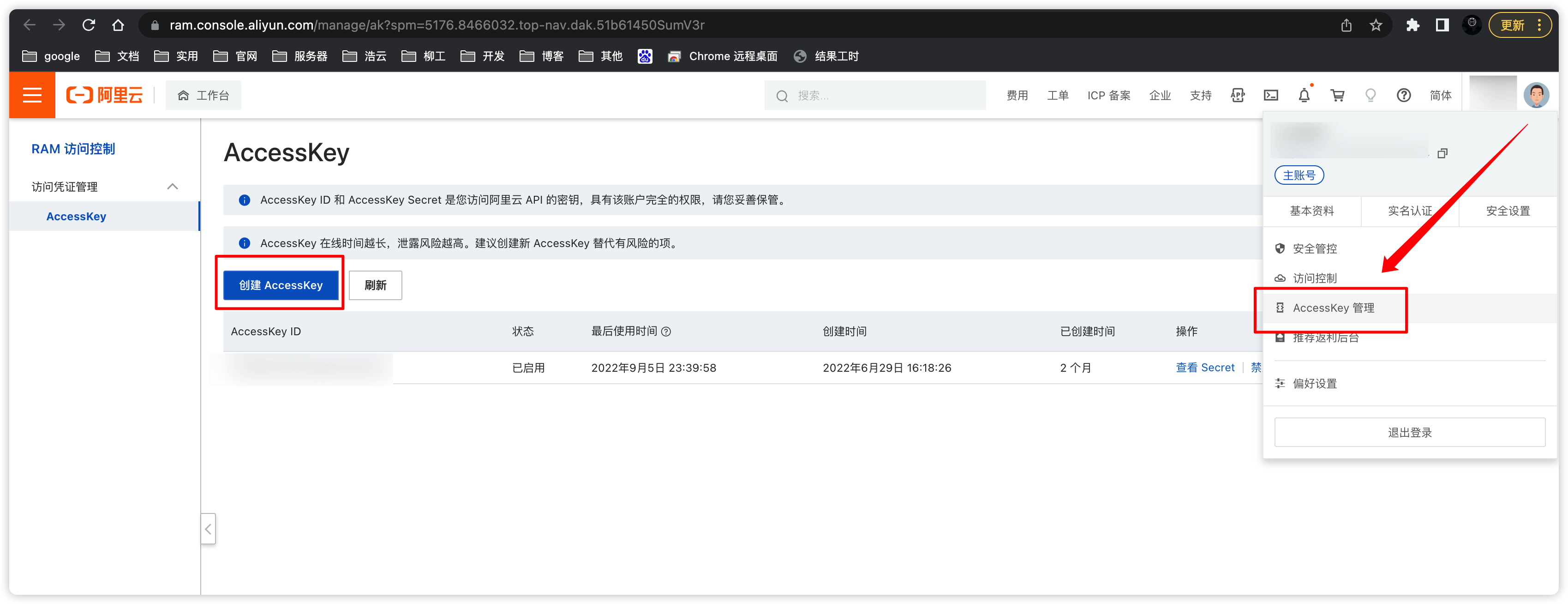This screenshot has height=604, width=1568.
Task: Click the 工单 nav item
Action: 1057,95
